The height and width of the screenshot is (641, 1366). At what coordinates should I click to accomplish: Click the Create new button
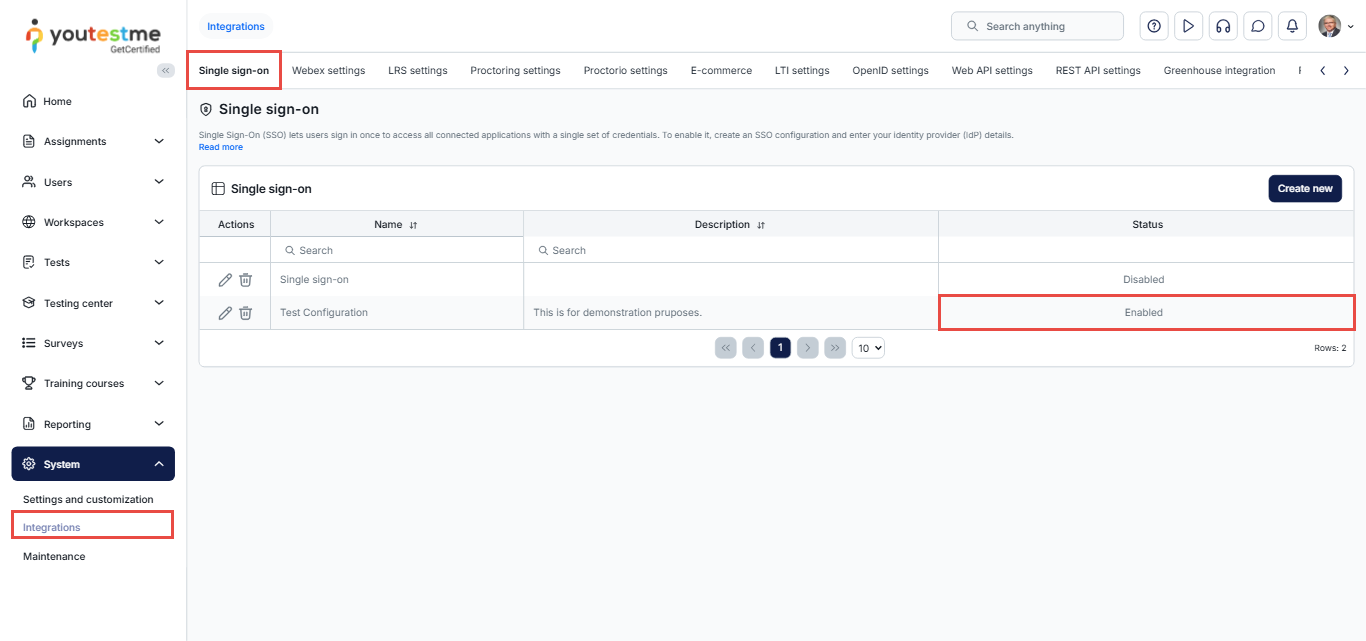pyautogui.click(x=1304, y=188)
